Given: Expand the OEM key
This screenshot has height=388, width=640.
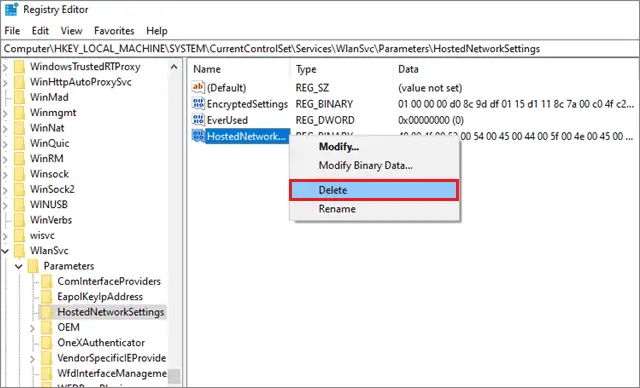Looking at the screenshot, I should 33,328.
